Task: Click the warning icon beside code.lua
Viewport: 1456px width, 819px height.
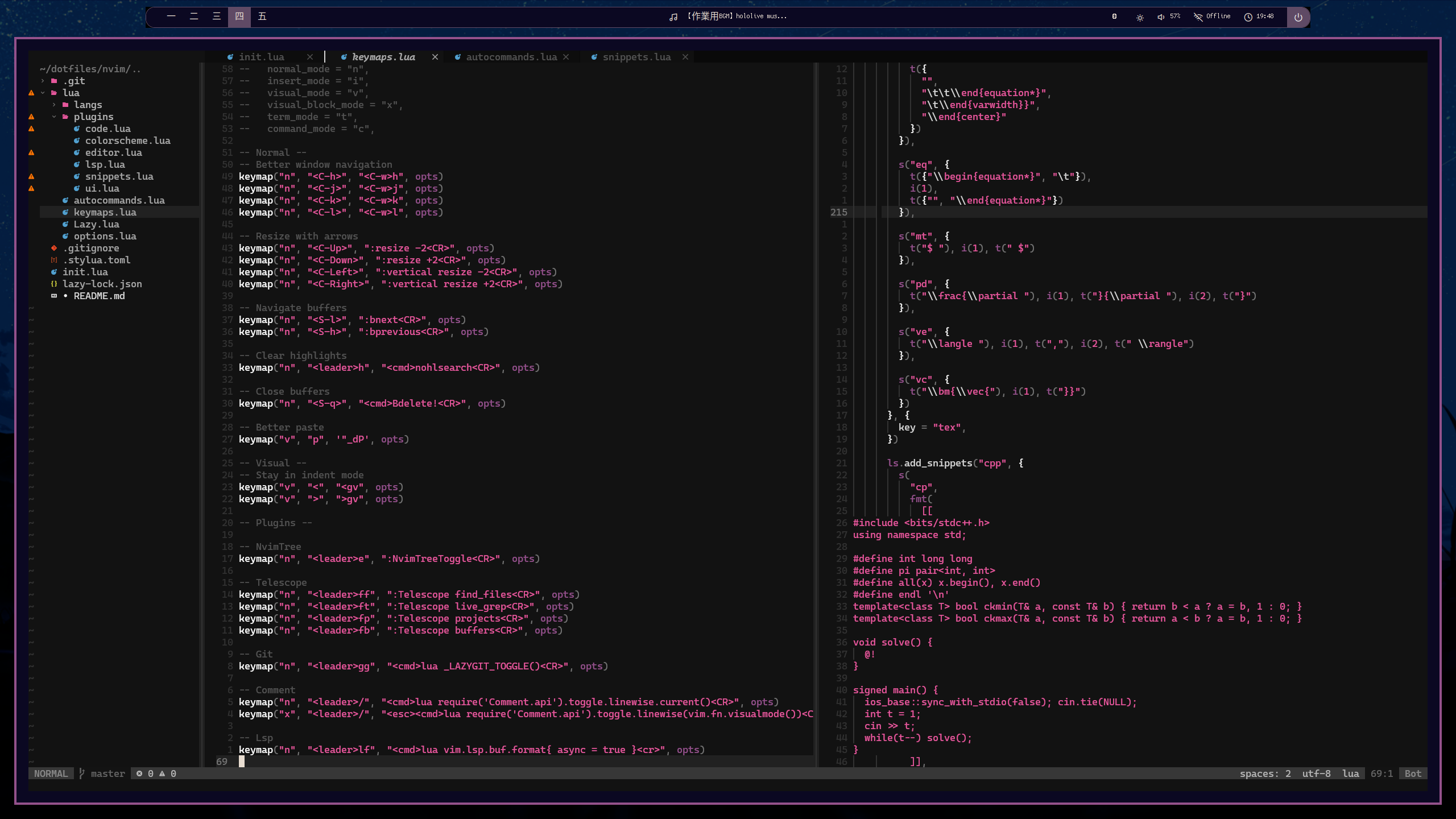Action: [31, 129]
